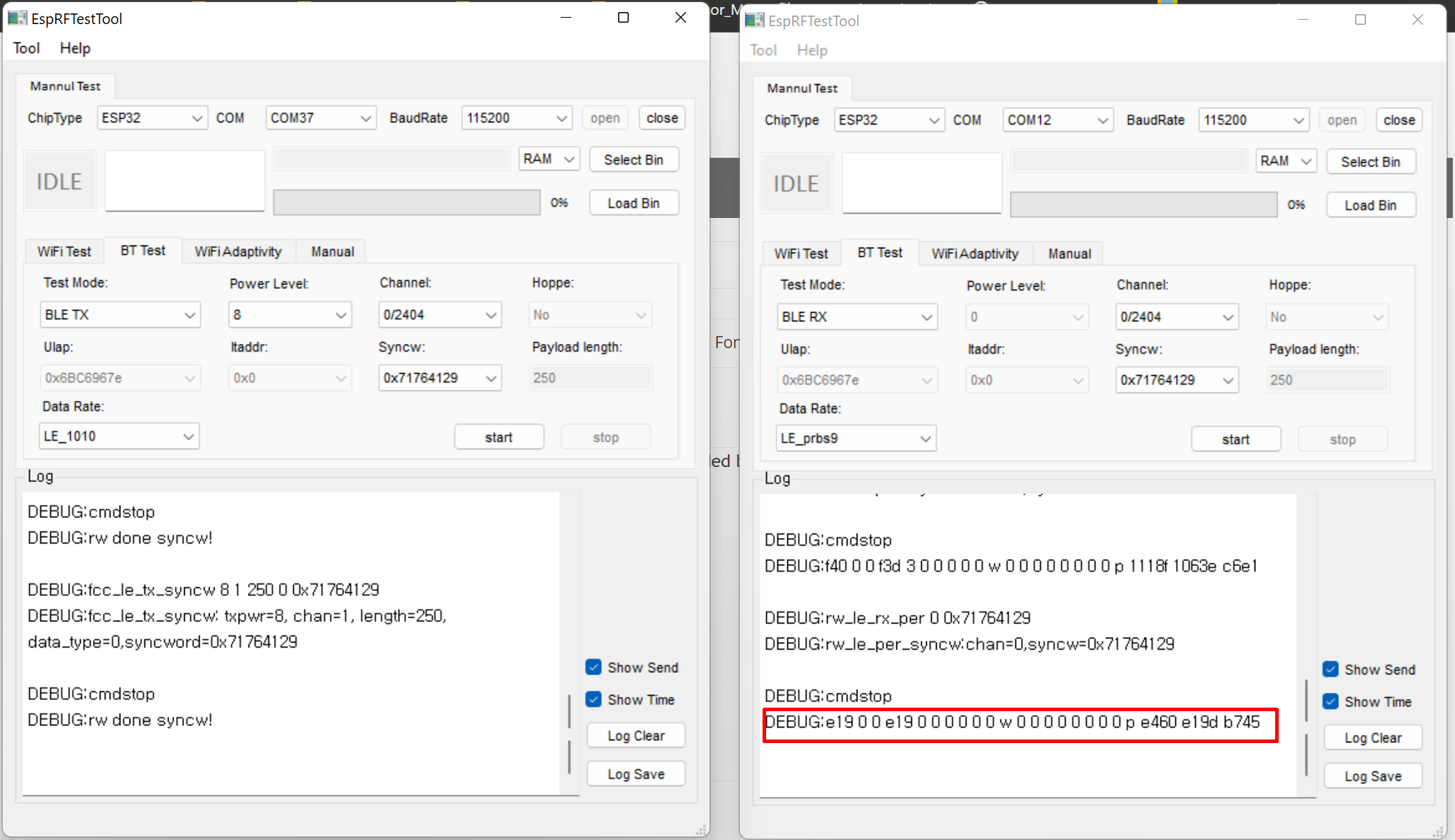Screen dimensions: 1455x840
Task: Switch to WiFi Test tab in left window
Action: coord(64,252)
